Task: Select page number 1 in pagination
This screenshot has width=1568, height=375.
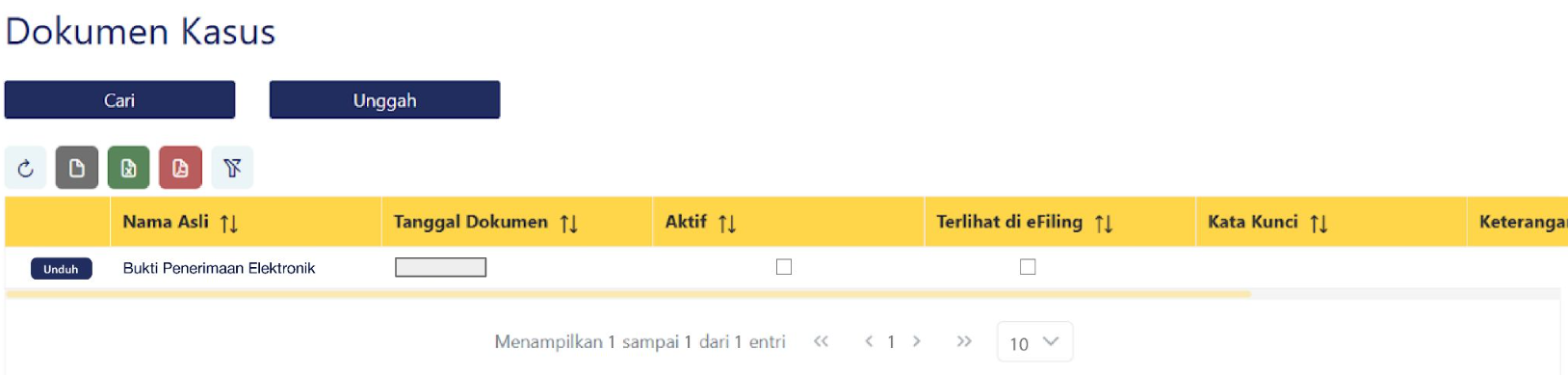Action: 891,342
